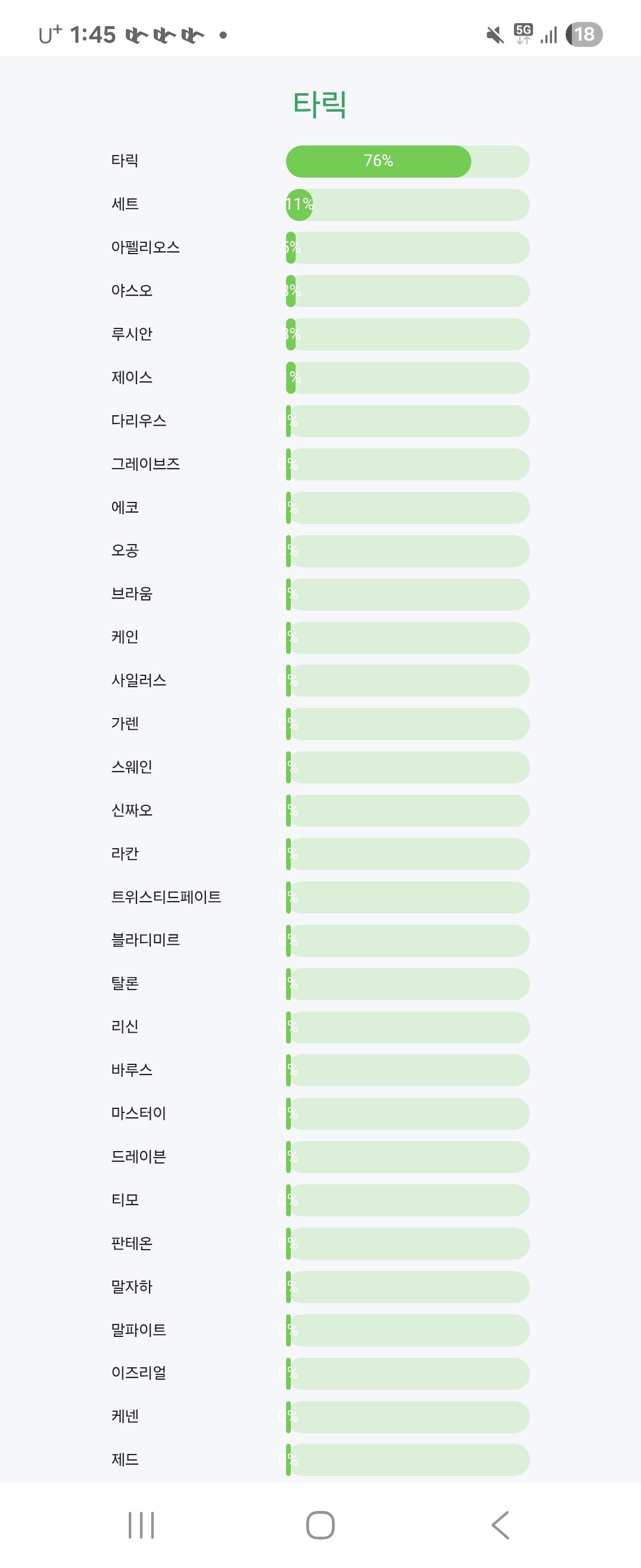Tap the 루시안 percentage bar
This screenshot has height=1568, width=641.
(x=408, y=334)
